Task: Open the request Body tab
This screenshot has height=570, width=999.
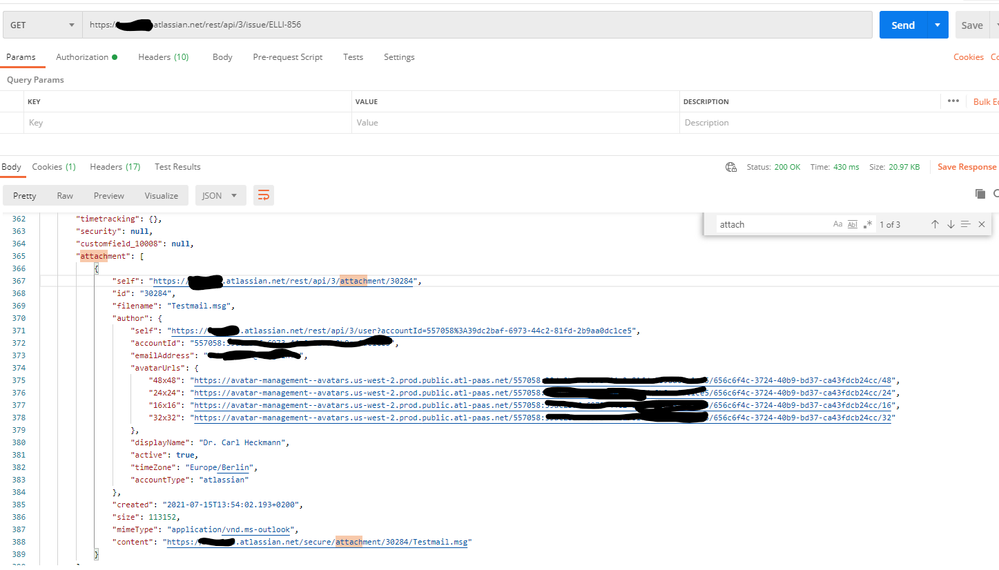Action: click(222, 57)
